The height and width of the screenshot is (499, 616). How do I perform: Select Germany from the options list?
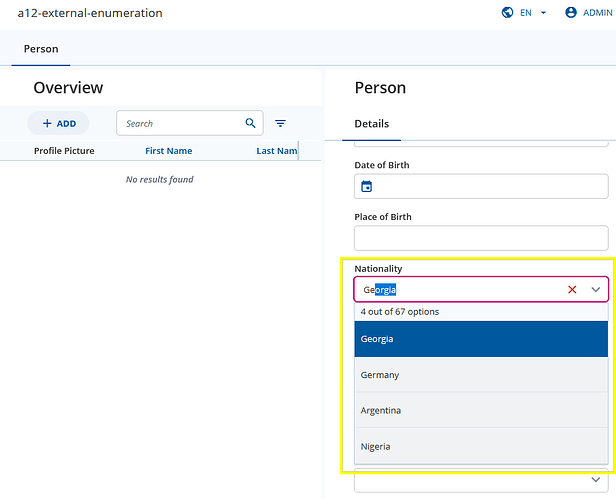tap(481, 375)
